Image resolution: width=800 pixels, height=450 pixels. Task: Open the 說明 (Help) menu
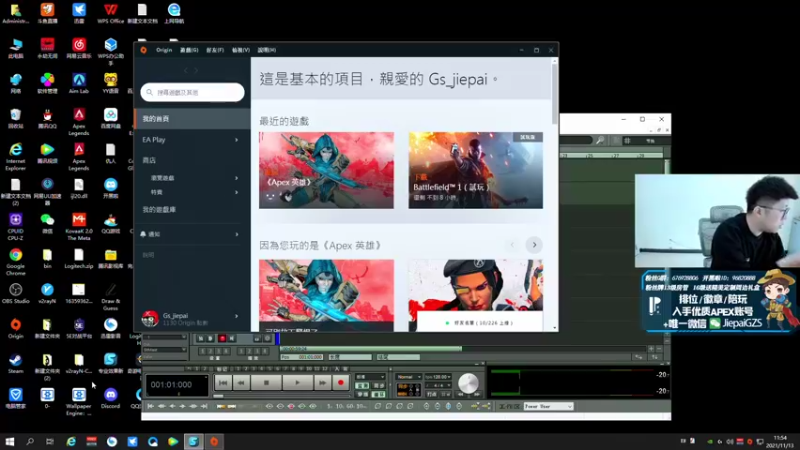267,50
